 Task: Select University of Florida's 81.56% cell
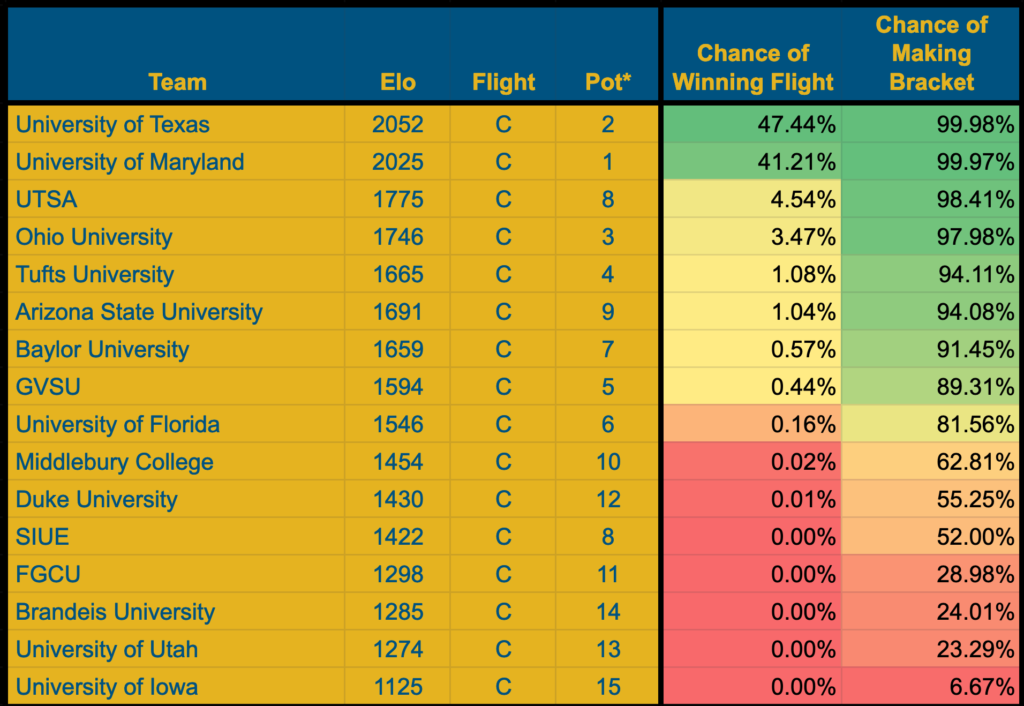[930, 425]
